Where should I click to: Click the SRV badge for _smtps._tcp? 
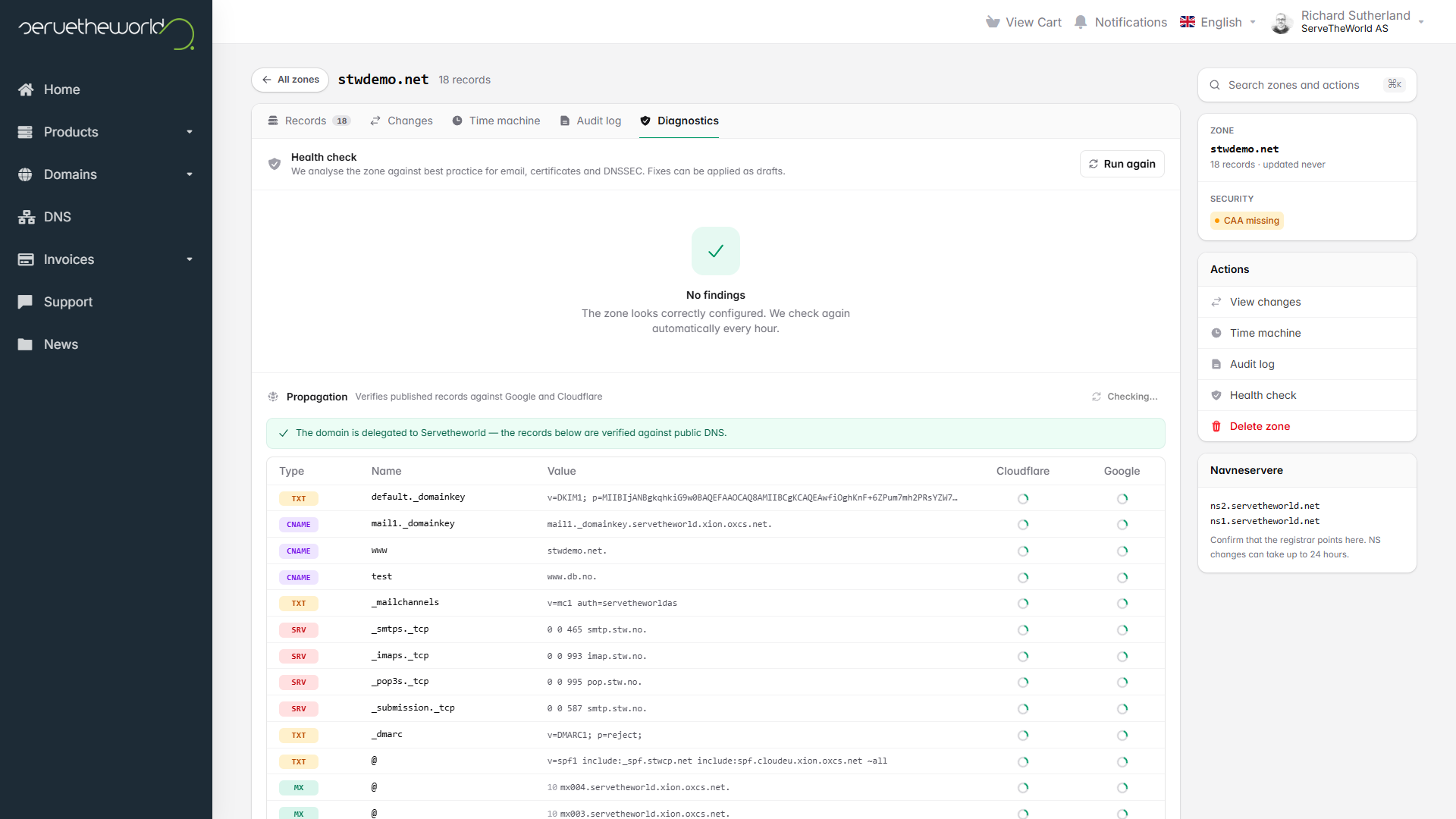(299, 630)
